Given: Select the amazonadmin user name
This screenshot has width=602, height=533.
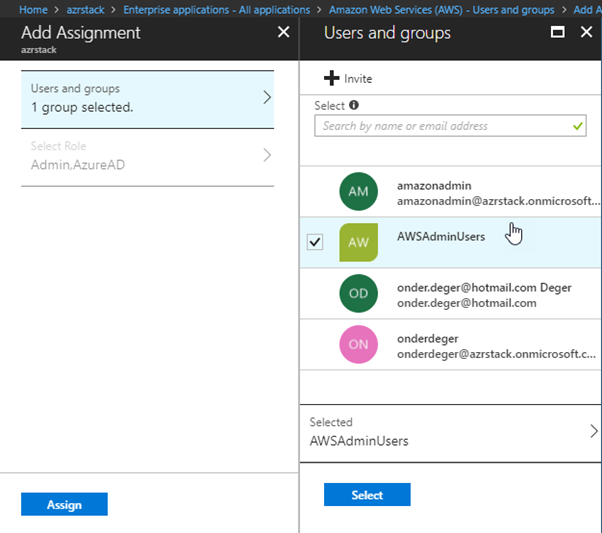Looking at the screenshot, I should [x=434, y=185].
